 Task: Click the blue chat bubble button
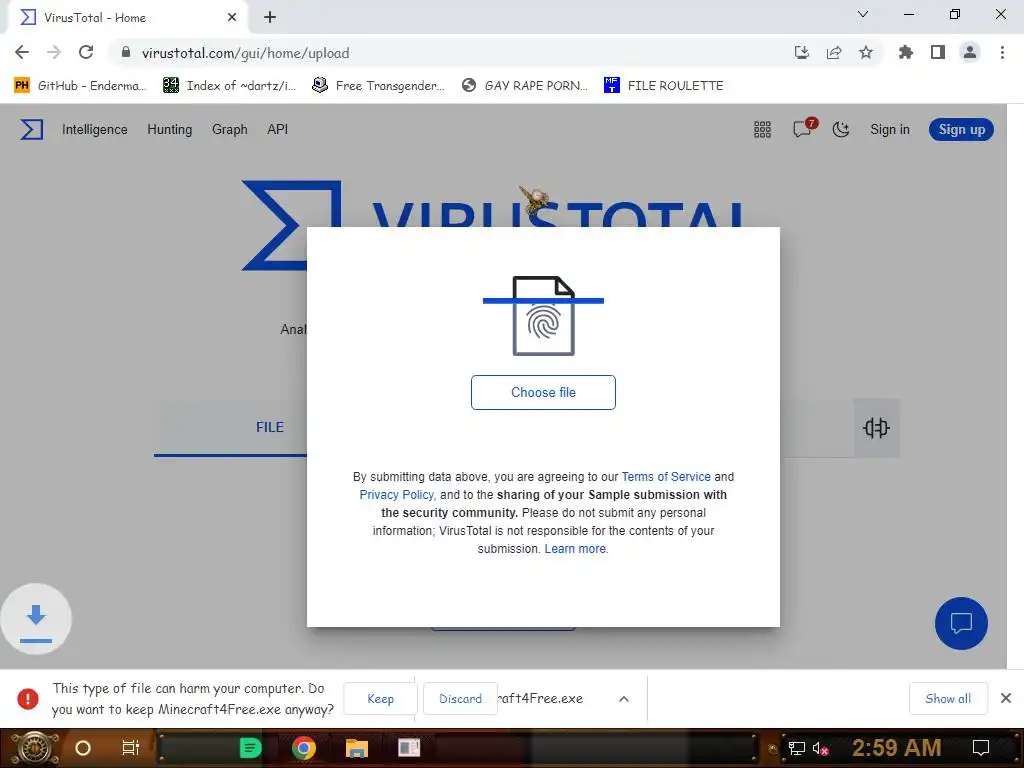961,623
